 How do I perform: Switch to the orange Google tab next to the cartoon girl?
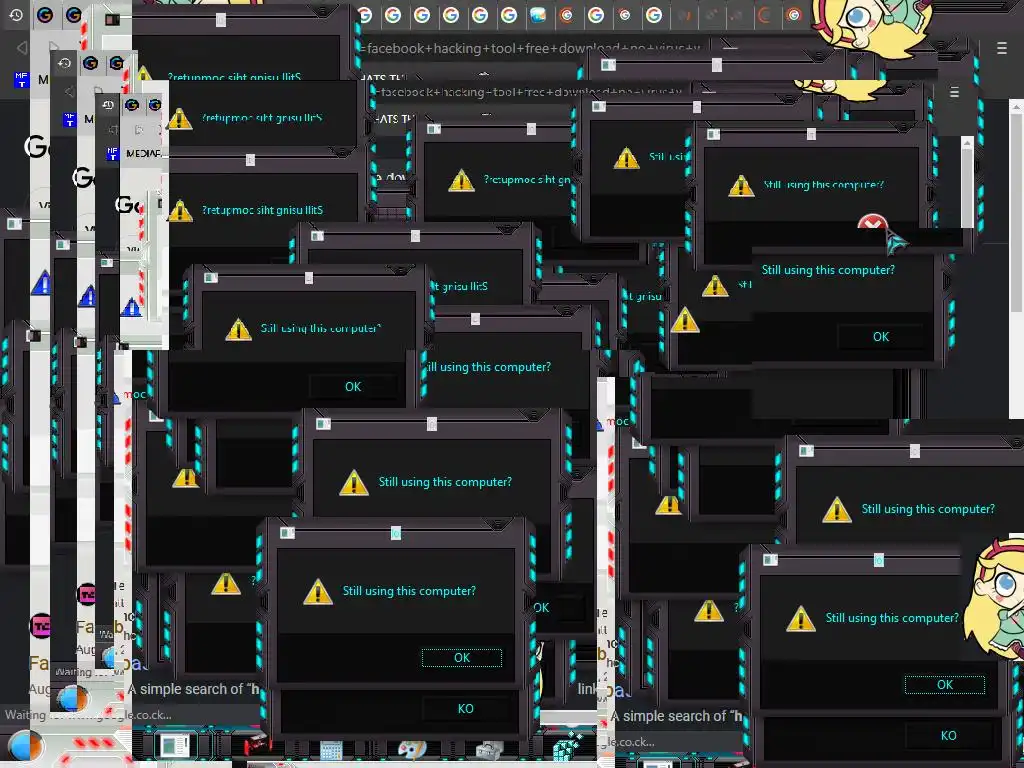coord(793,15)
